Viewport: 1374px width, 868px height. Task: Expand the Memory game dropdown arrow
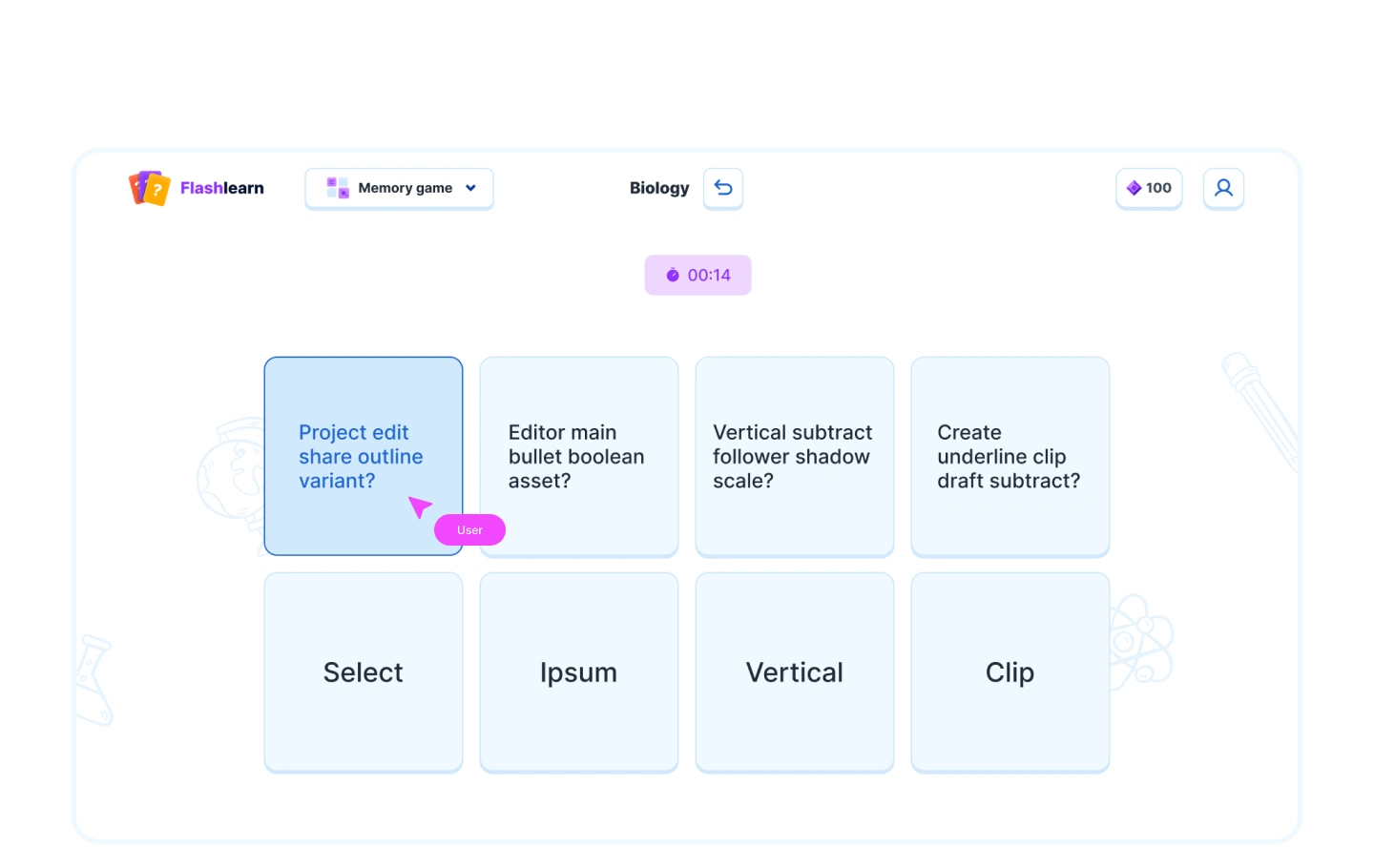[x=470, y=188]
